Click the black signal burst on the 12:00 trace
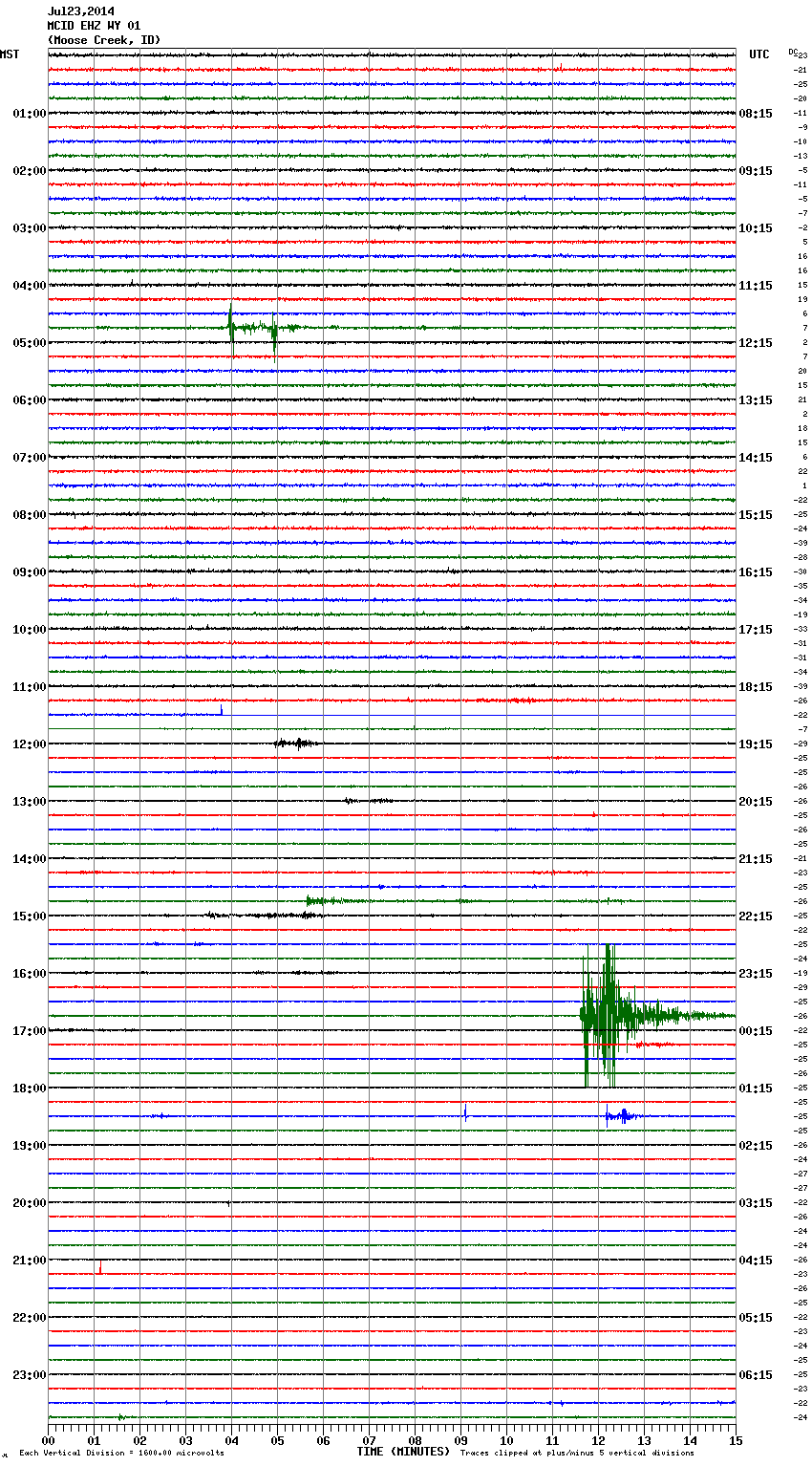The width and height of the screenshot is (812, 1466). coord(296,744)
